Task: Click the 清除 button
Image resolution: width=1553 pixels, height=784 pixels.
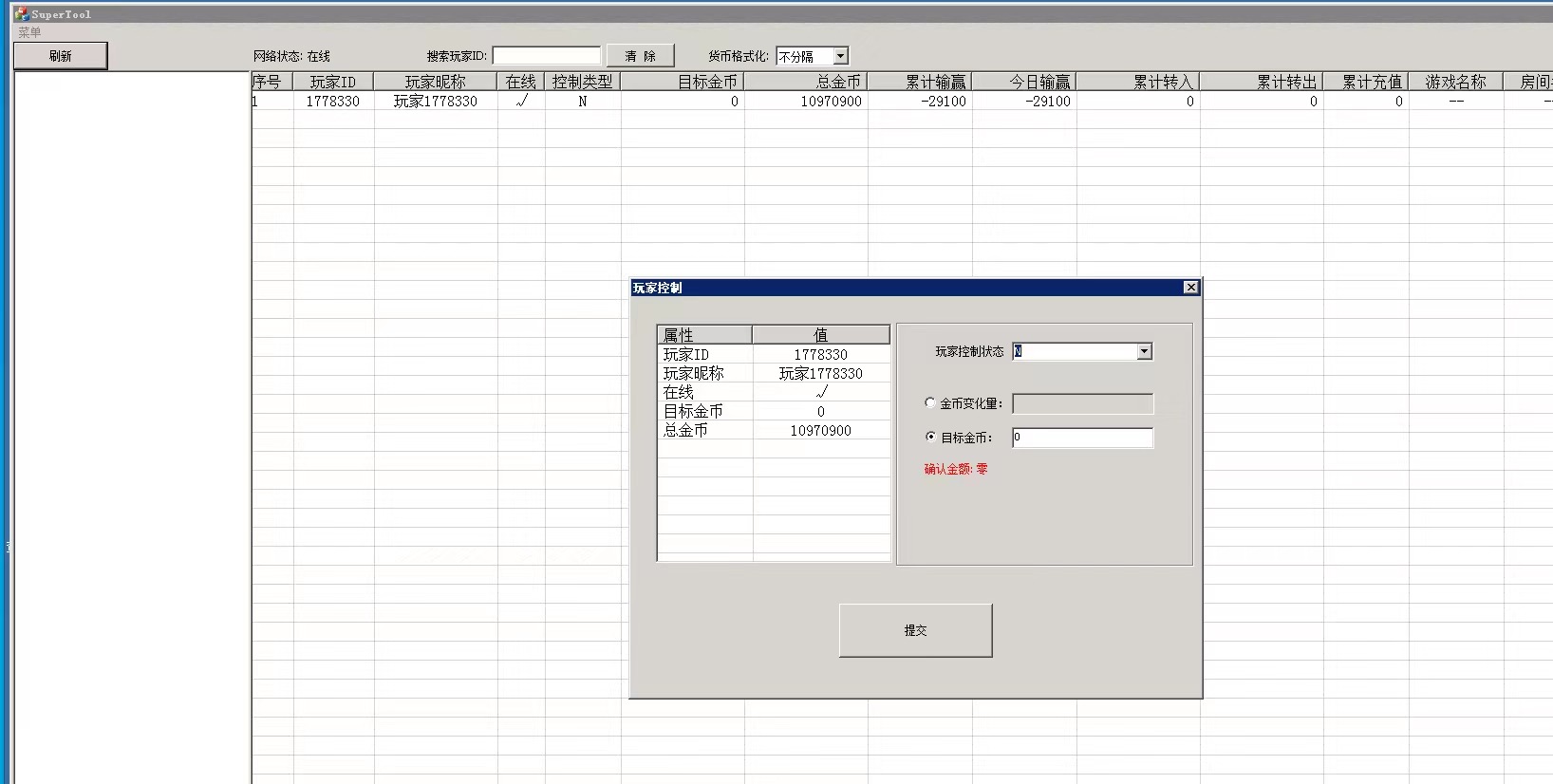Action: 641,56
